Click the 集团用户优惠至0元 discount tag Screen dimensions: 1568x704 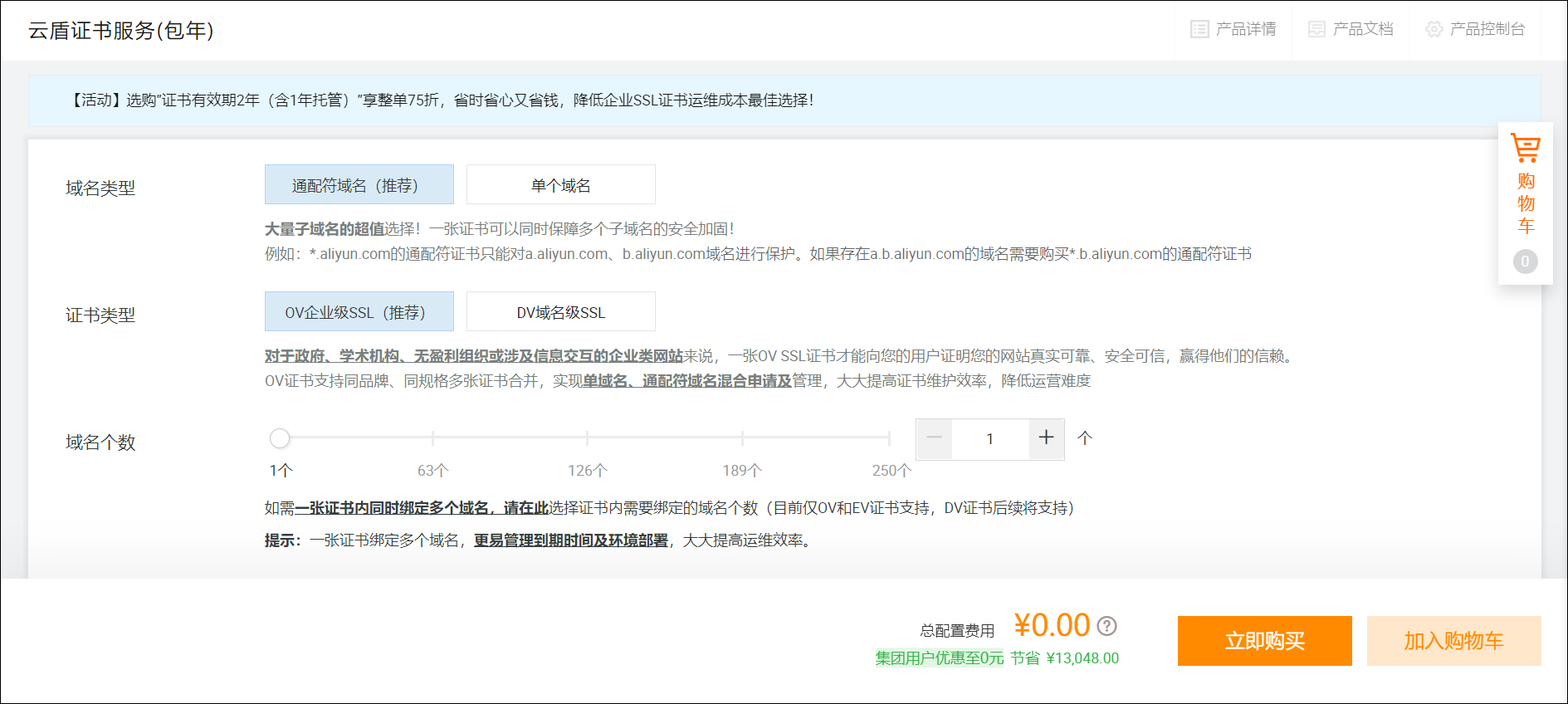click(x=940, y=658)
